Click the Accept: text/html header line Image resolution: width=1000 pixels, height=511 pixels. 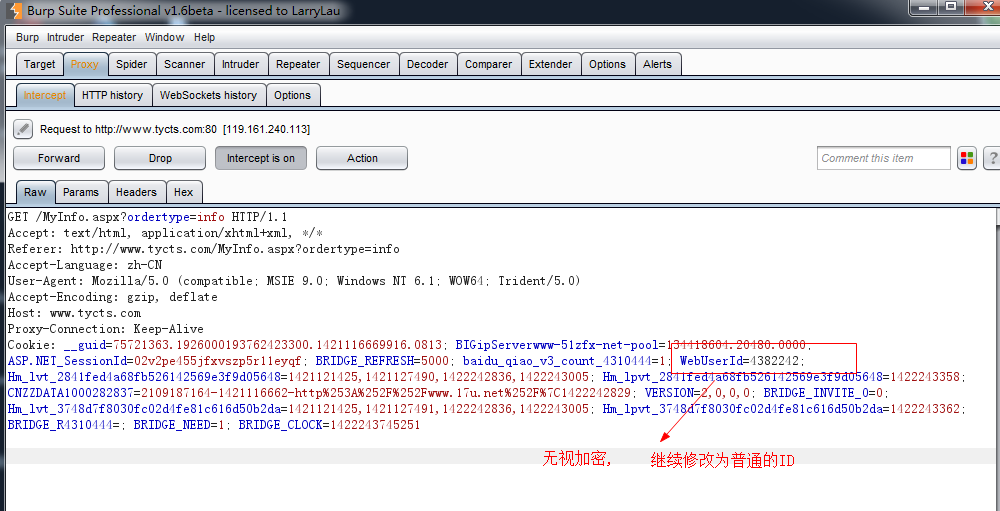(x=165, y=233)
